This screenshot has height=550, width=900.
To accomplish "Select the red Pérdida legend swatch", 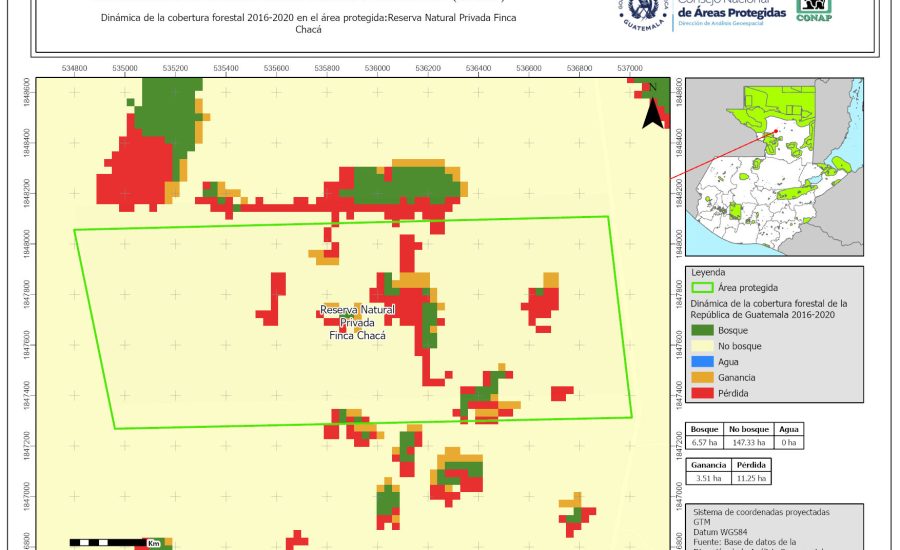I will pos(703,394).
